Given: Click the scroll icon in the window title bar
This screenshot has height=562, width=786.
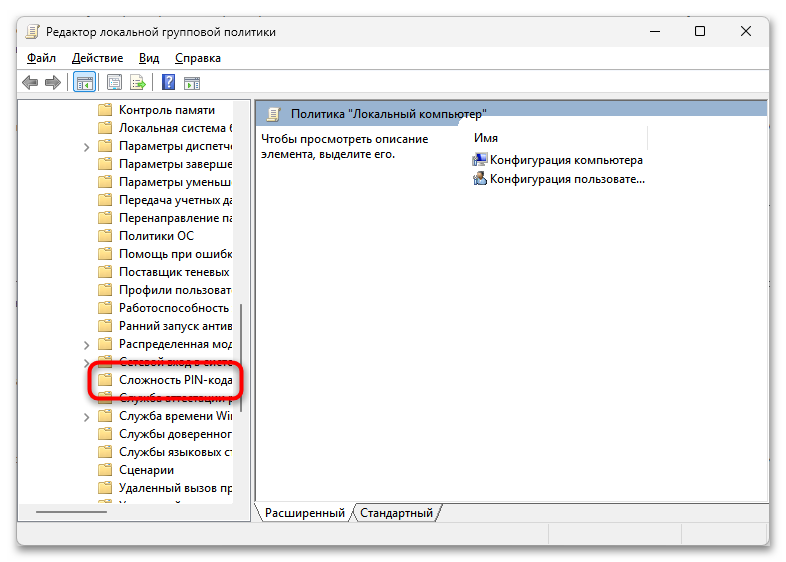Looking at the screenshot, I should [33, 32].
